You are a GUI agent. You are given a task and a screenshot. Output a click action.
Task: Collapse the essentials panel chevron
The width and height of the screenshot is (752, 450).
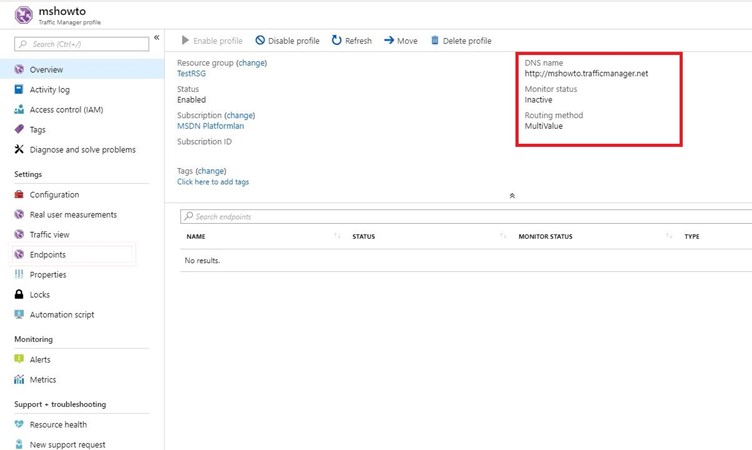[512, 196]
